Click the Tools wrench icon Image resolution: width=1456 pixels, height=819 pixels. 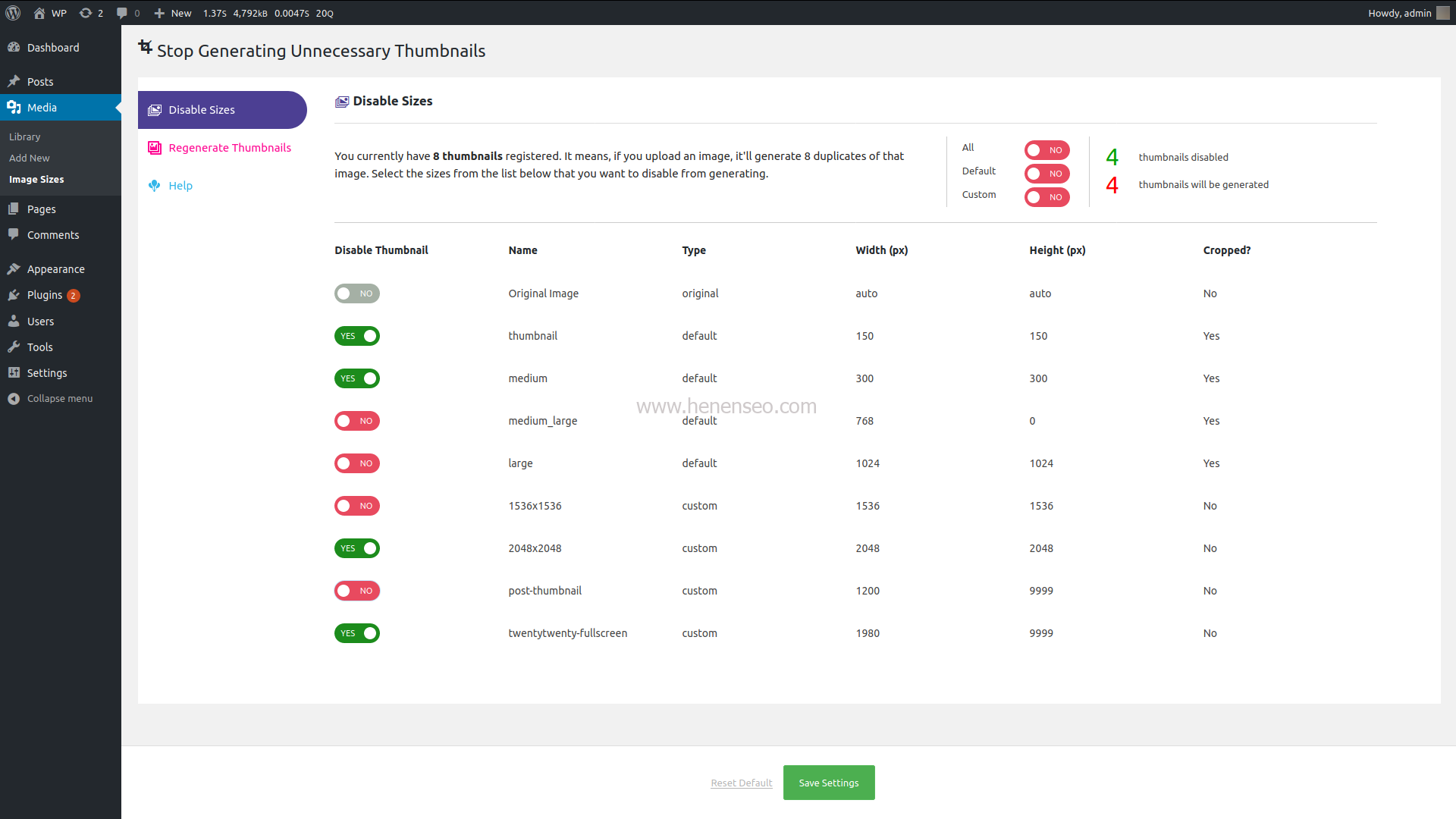coord(14,347)
